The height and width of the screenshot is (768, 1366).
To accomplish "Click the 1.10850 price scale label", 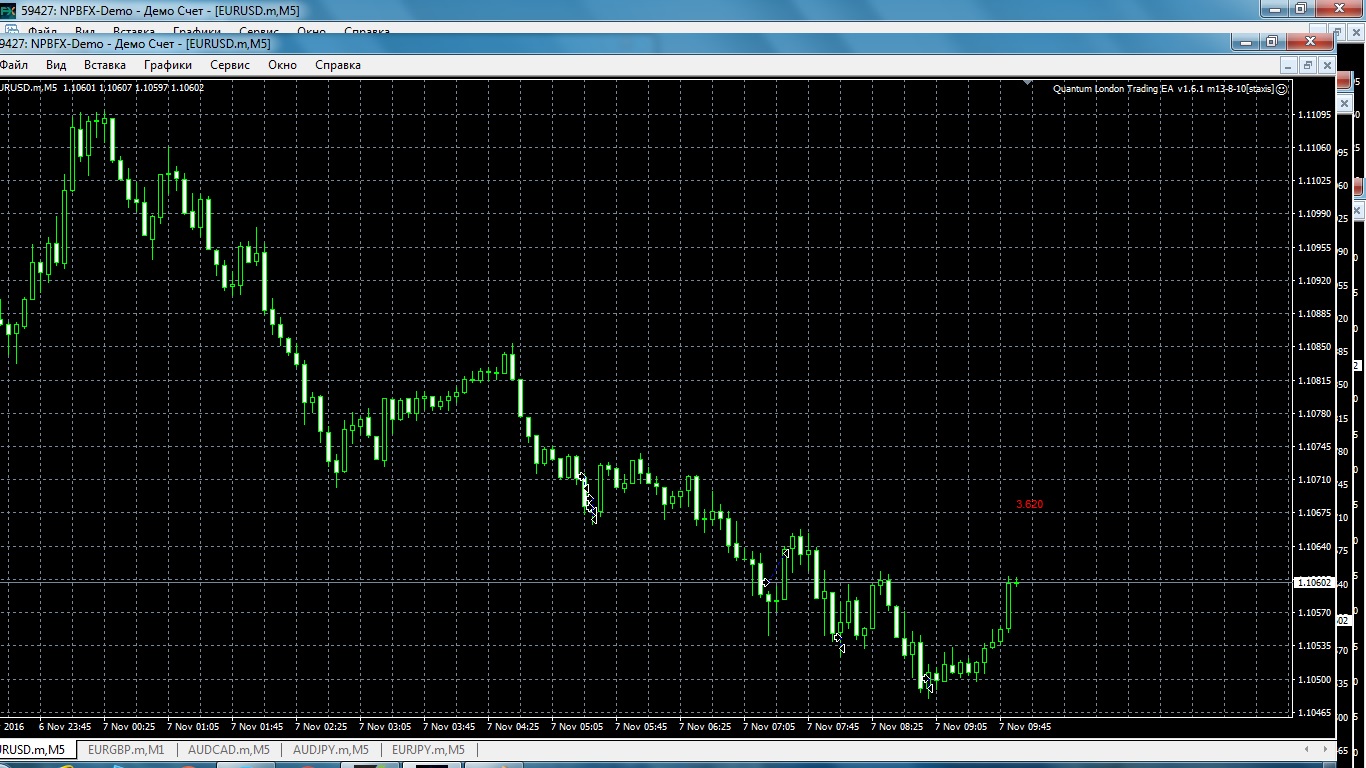I will point(1314,347).
